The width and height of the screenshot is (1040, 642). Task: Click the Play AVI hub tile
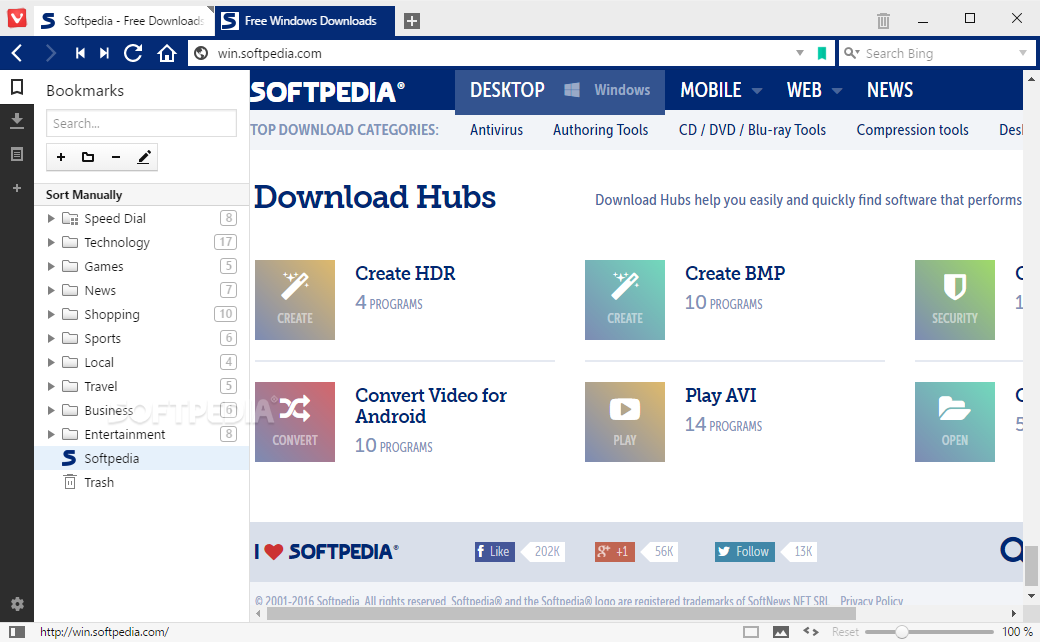(625, 422)
